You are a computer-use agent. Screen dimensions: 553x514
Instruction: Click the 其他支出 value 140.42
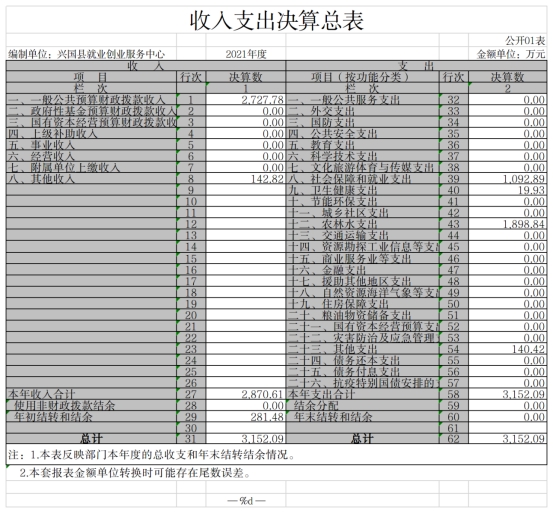508,349
